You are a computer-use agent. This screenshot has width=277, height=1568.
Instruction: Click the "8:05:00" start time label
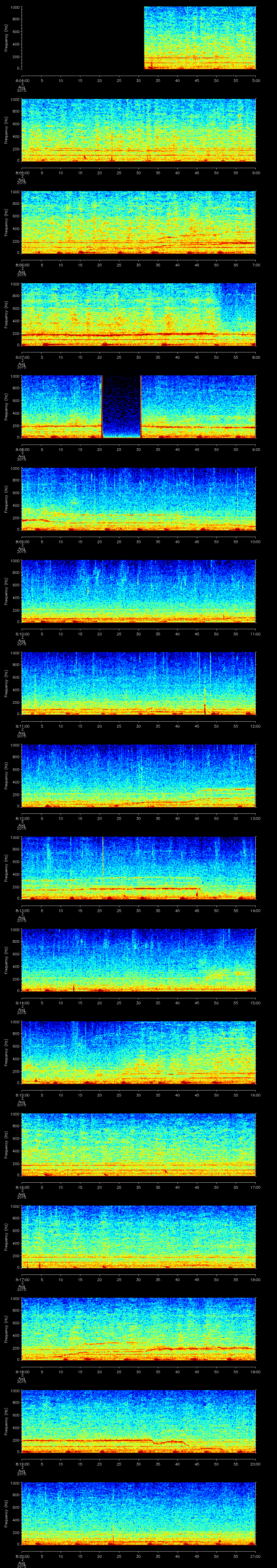(22, 173)
